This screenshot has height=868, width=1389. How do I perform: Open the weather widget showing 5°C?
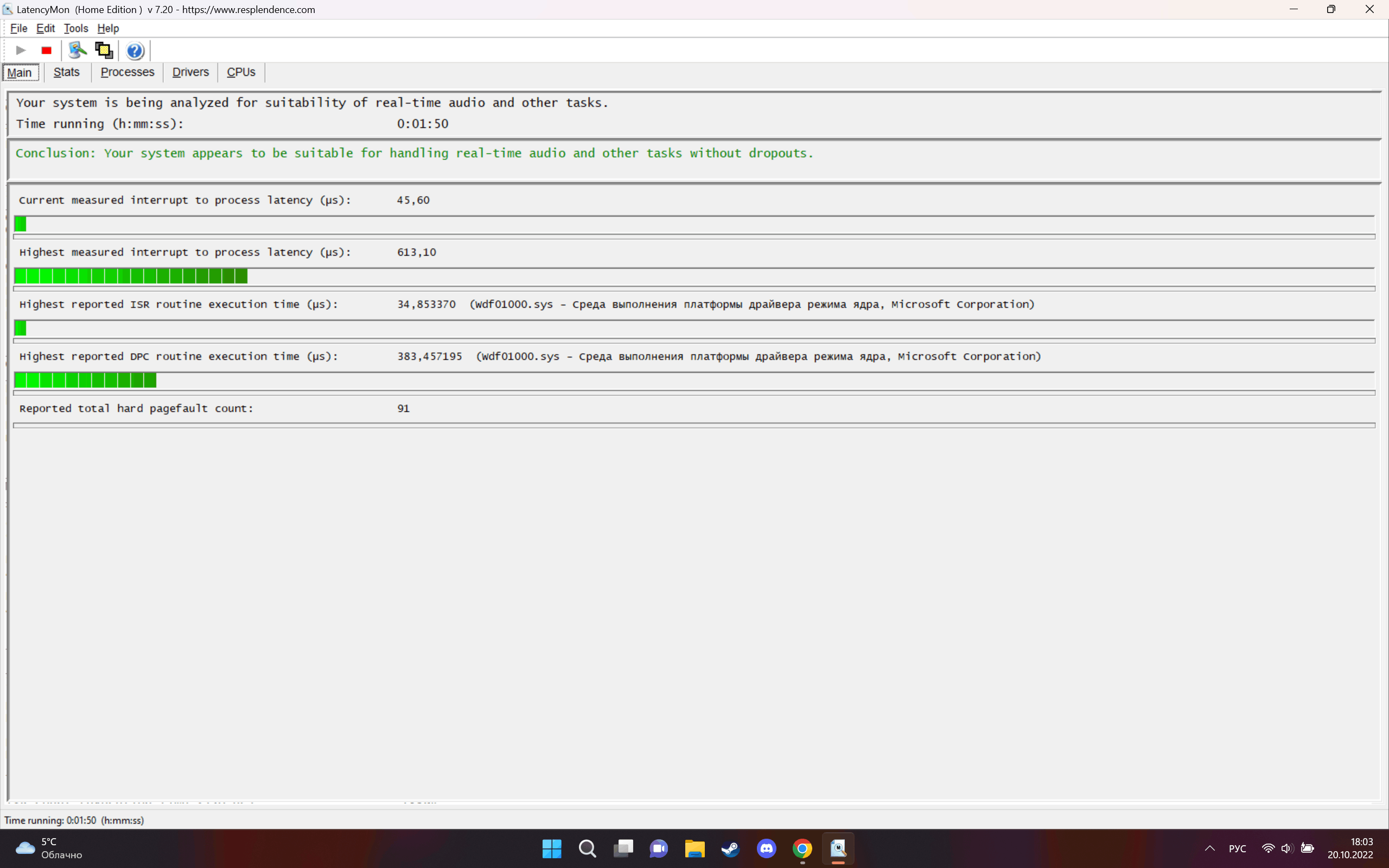click(x=49, y=848)
